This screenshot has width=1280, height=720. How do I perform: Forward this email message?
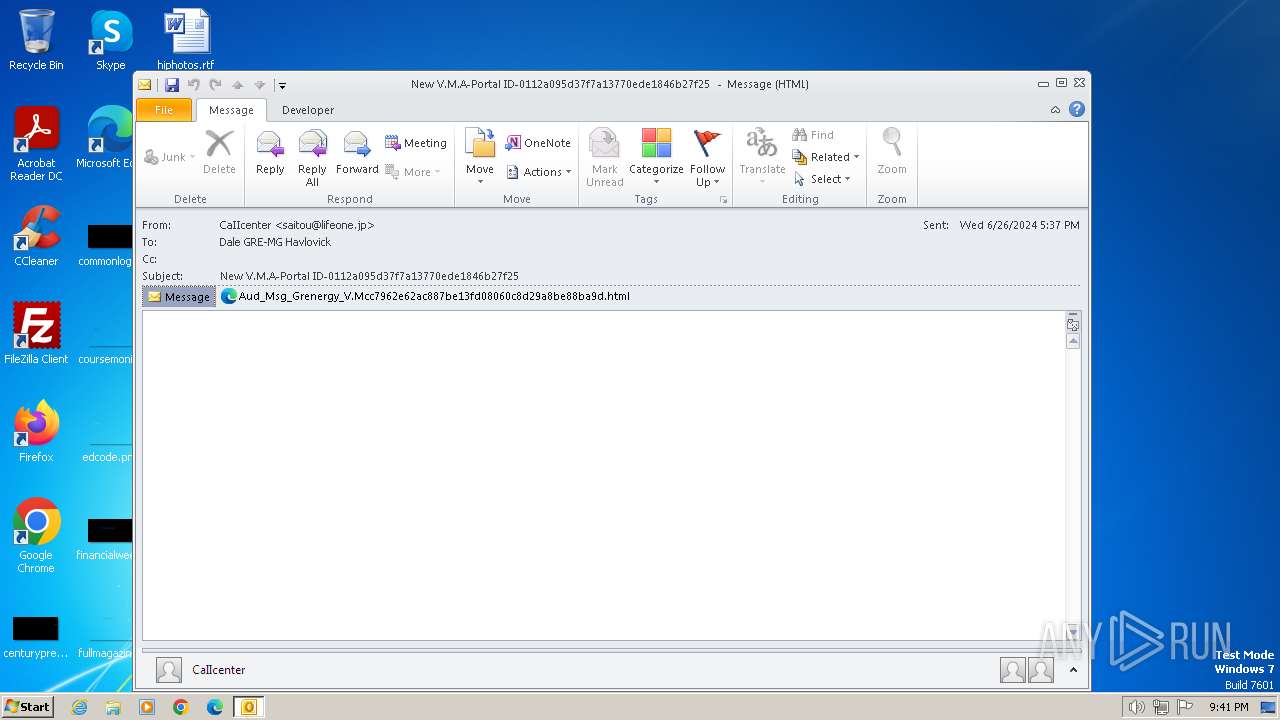point(357,153)
